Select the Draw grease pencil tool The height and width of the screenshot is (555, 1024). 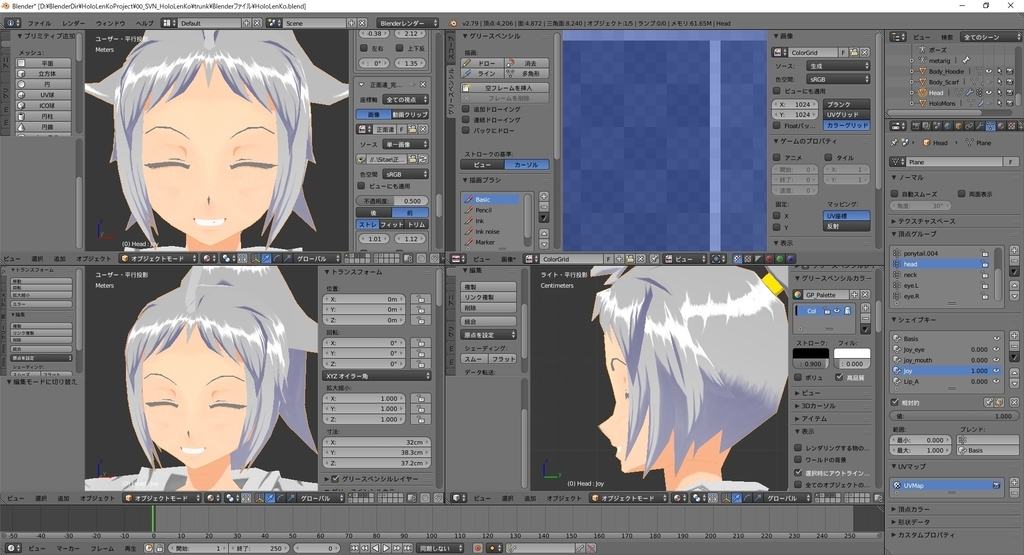[x=481, y=63]
